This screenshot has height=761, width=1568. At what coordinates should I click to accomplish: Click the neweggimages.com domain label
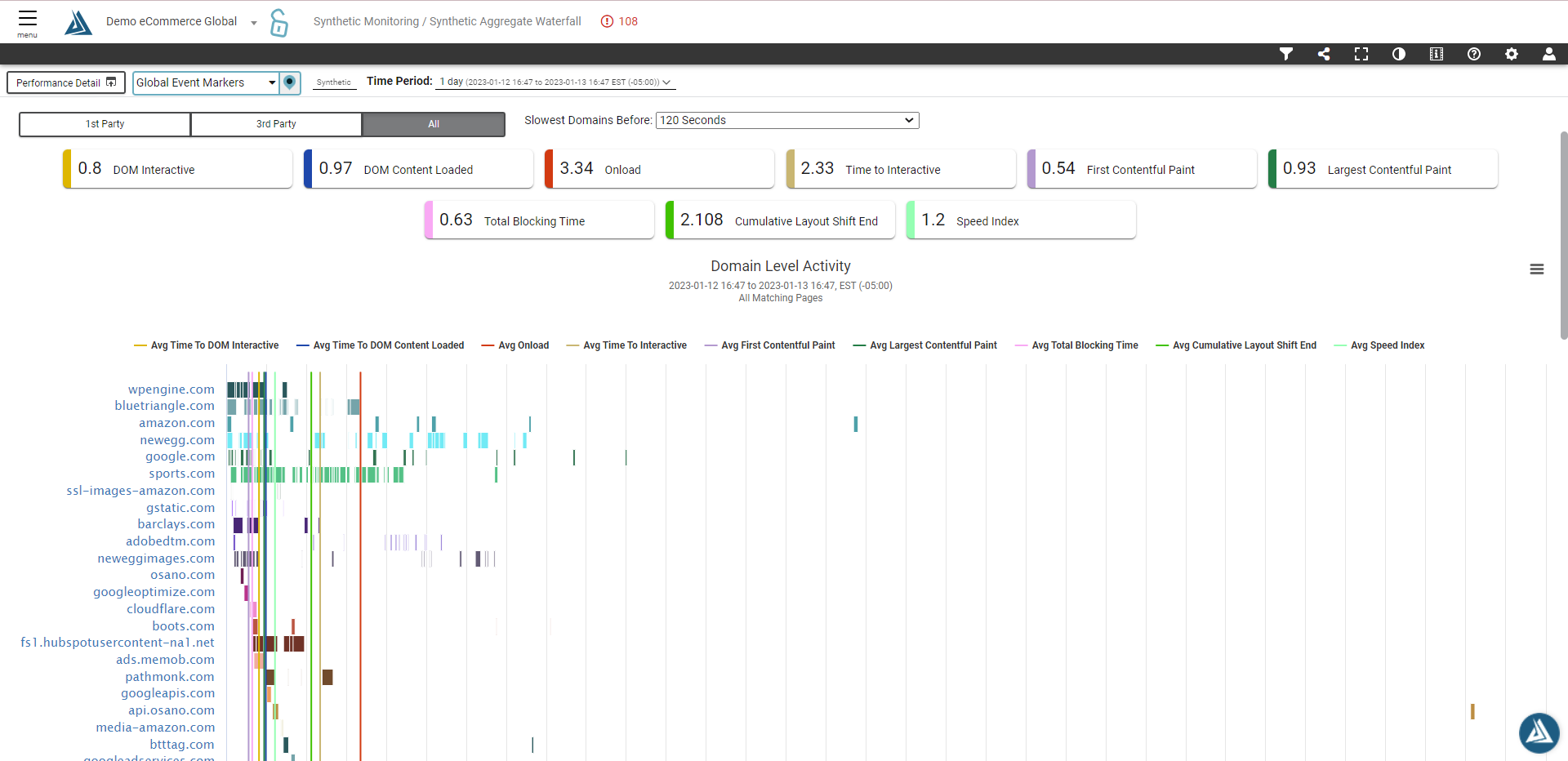point(156,559)
